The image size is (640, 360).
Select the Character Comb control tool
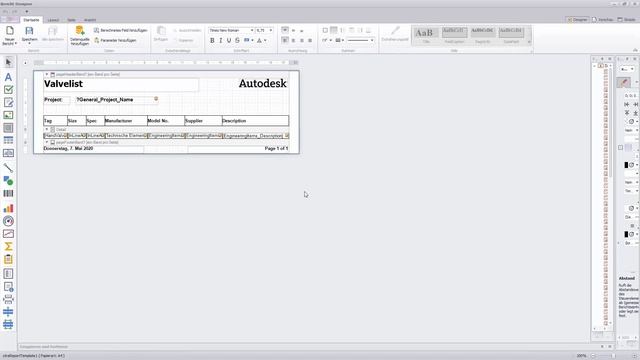[8, 153]
